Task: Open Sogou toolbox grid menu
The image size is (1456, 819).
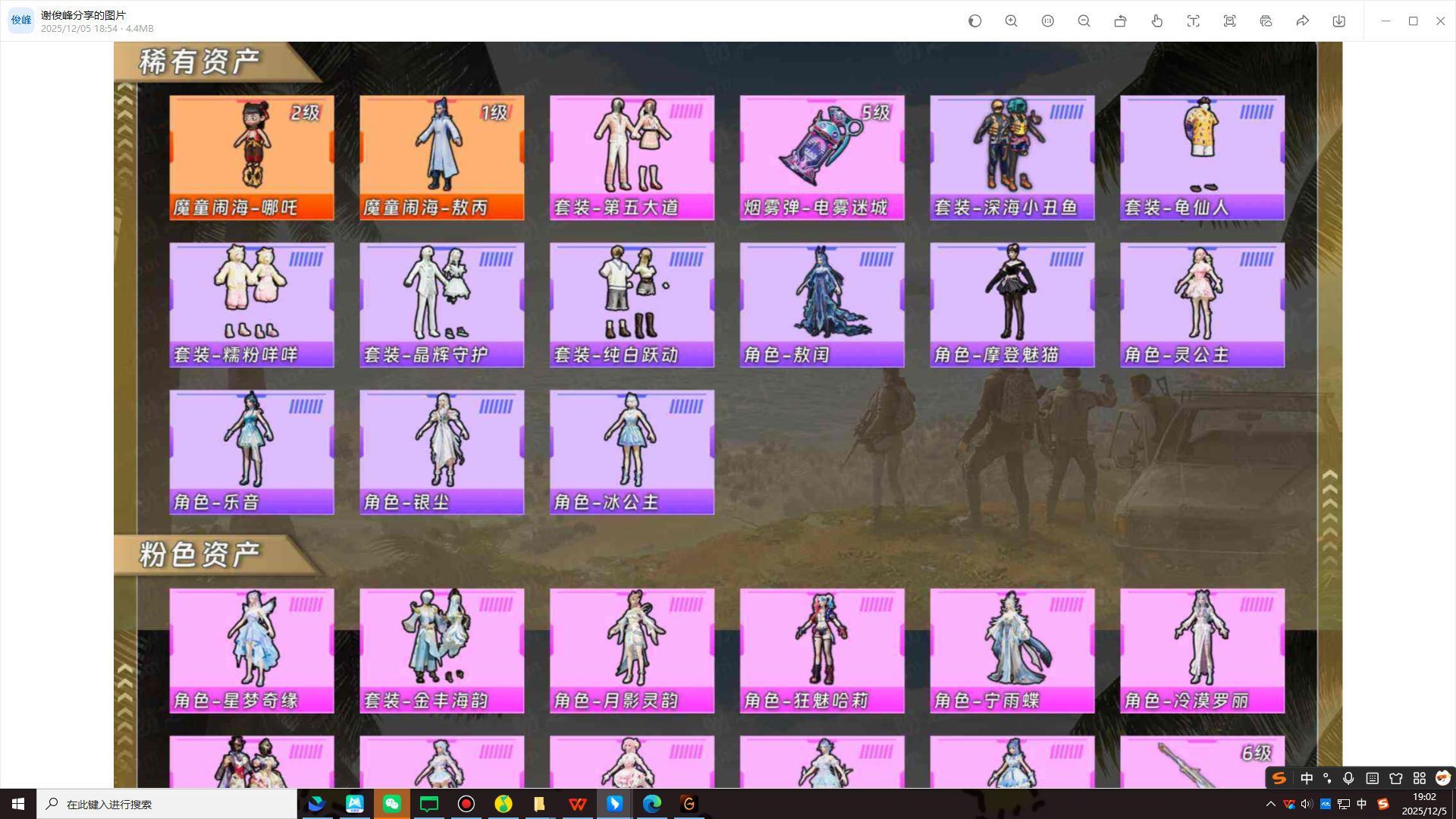Action: pyautogui.click(x=1419, y=778)
